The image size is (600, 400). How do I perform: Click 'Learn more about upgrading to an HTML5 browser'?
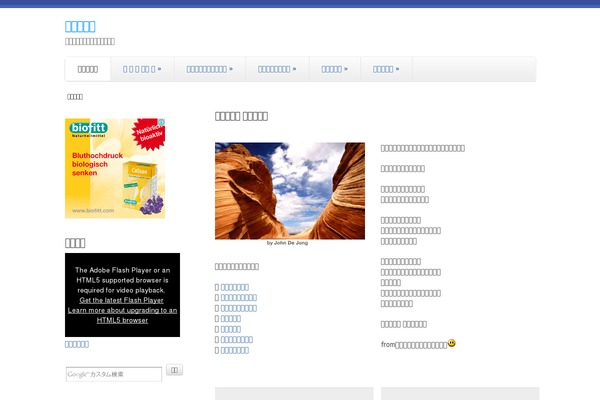click(122, 315)
